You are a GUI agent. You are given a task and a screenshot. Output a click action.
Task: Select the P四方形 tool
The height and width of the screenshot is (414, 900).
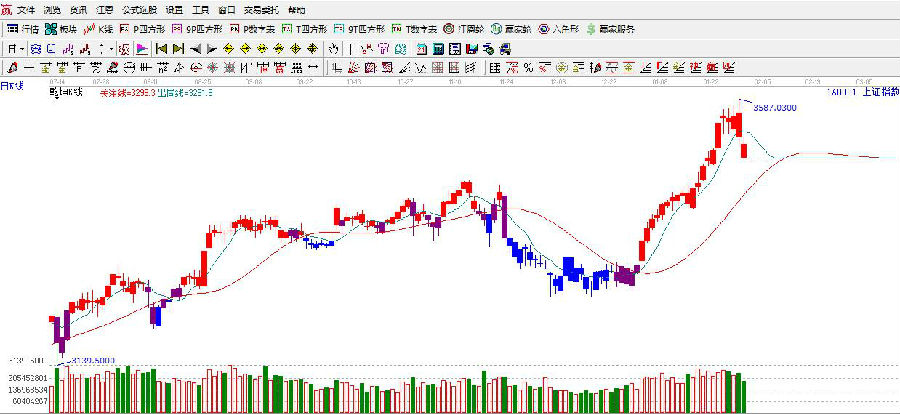(x=144, y=29)
